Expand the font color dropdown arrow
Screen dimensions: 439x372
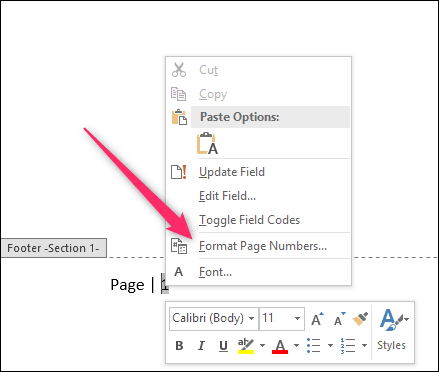point(296,345)
